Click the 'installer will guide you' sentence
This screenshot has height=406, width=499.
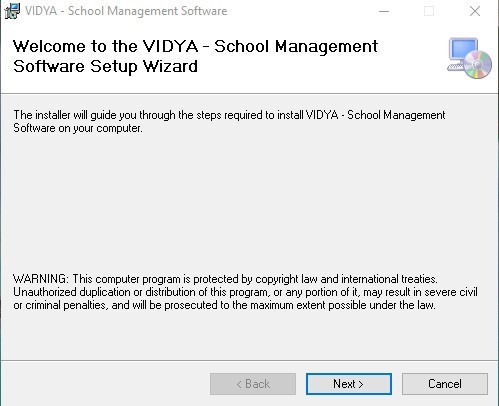point(229,115)
